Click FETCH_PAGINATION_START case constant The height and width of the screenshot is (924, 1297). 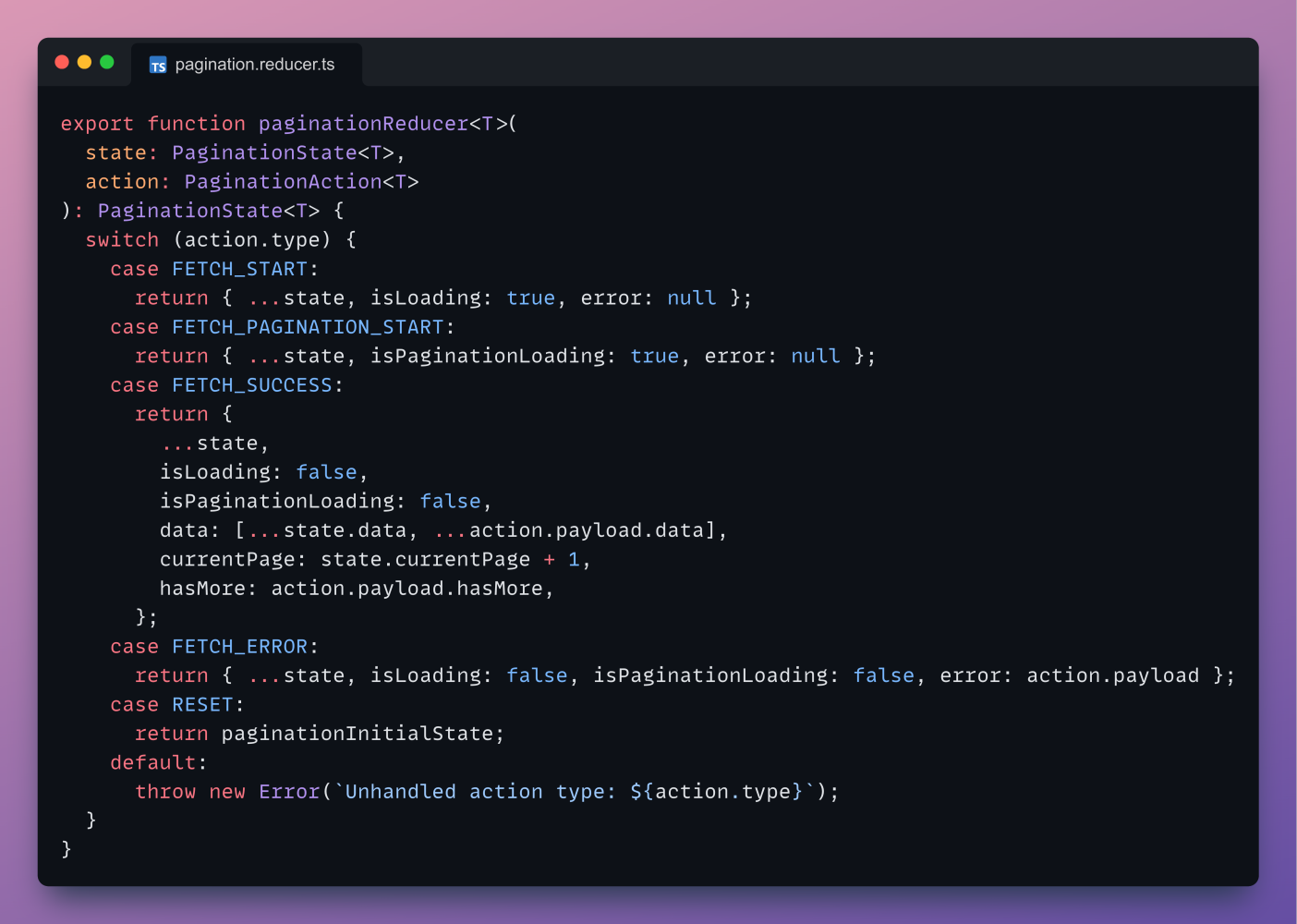tap(308, 327)
